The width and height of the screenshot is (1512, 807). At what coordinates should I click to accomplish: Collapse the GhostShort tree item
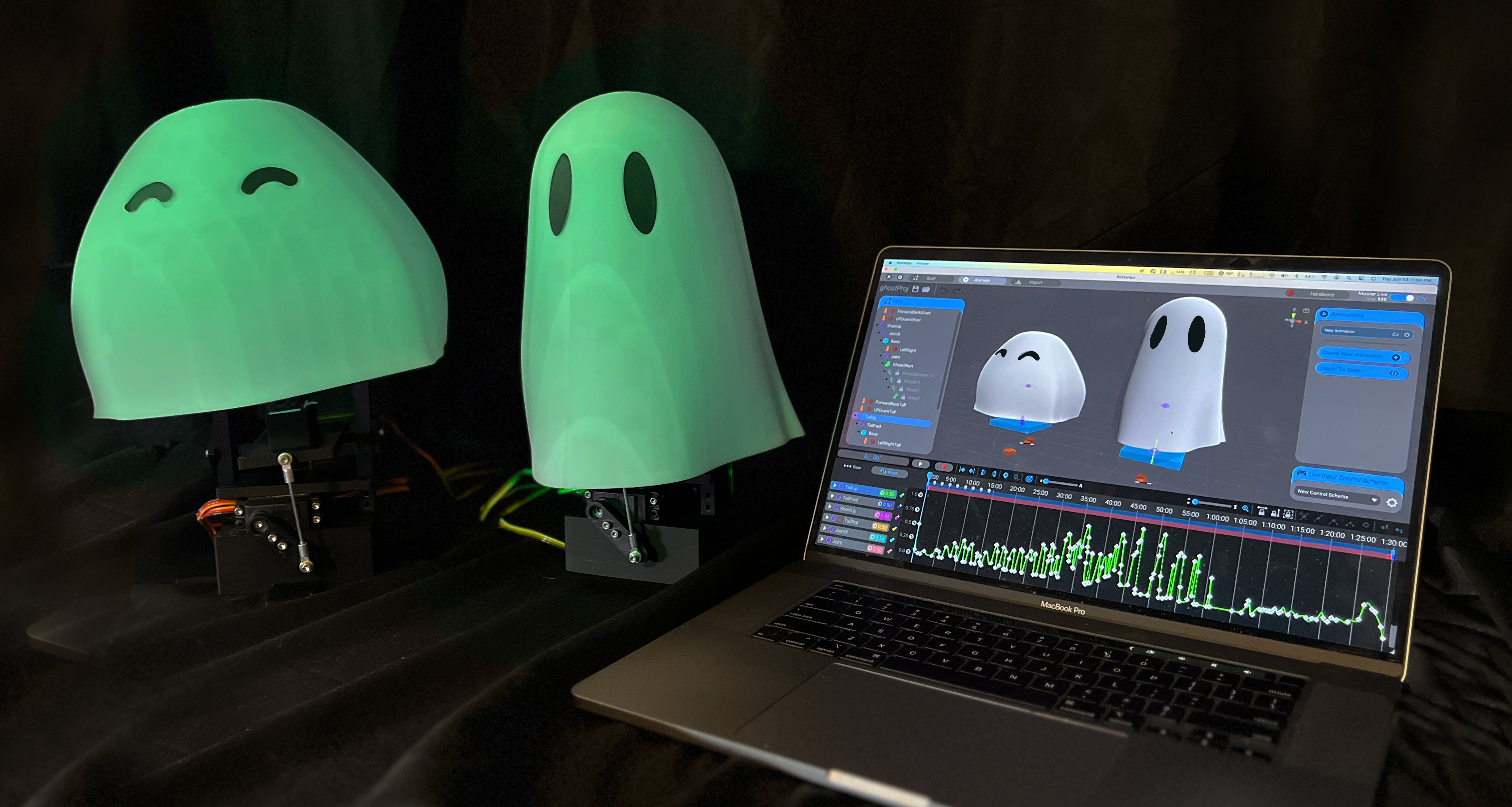pos(883,364)
